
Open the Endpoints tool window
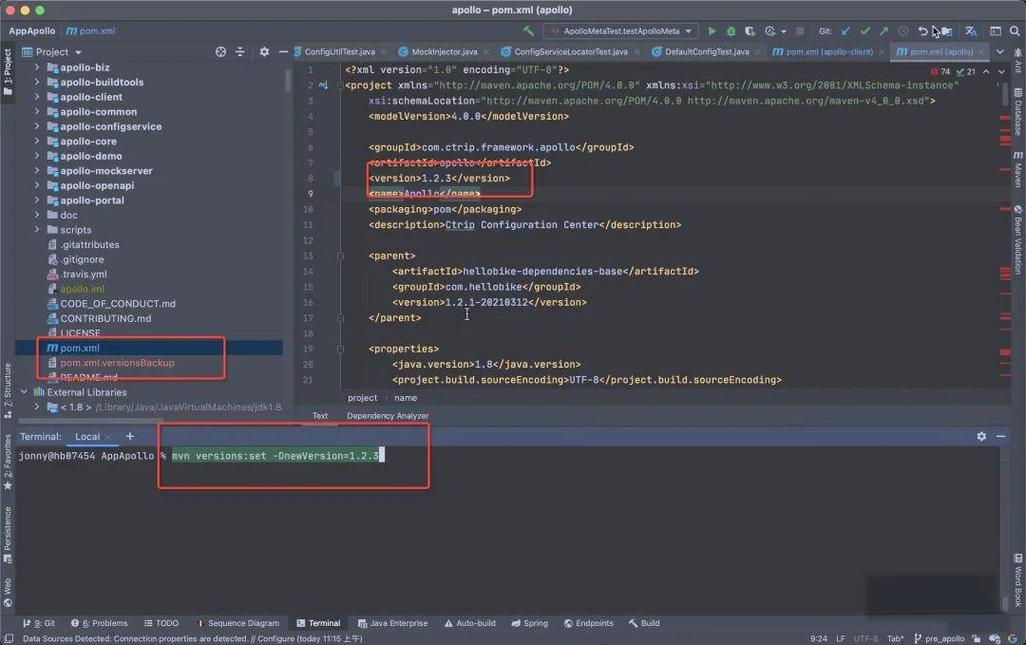[x=589, y=623]
